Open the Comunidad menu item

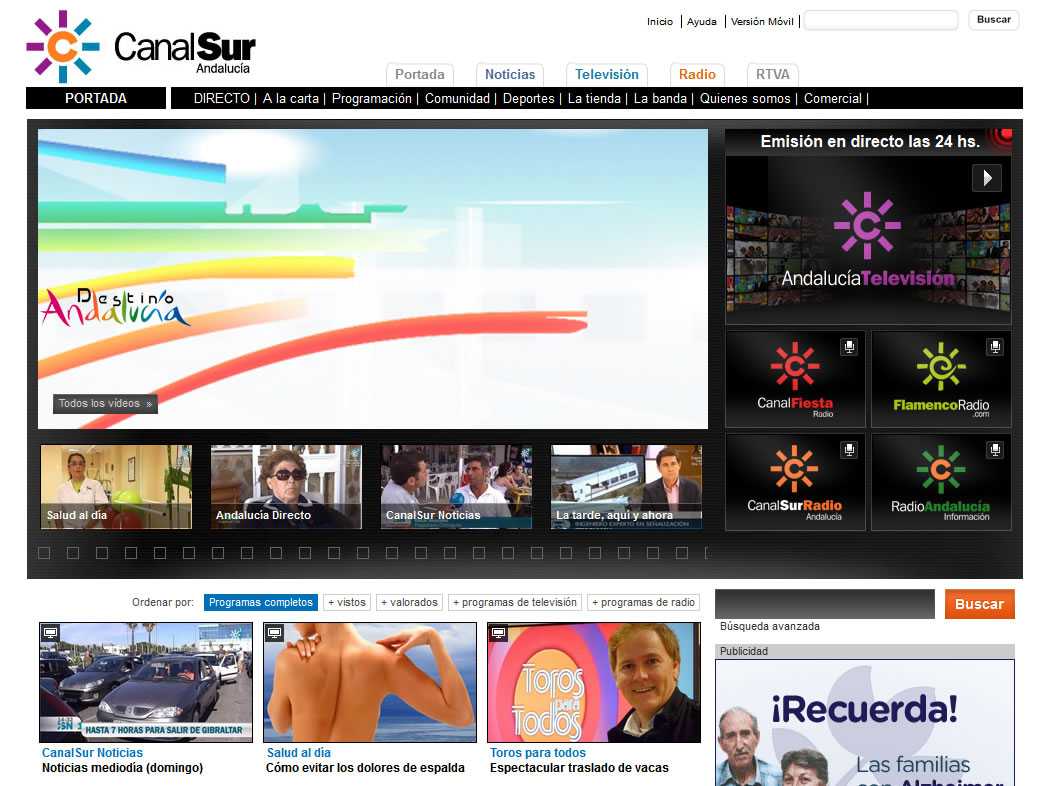457,98
